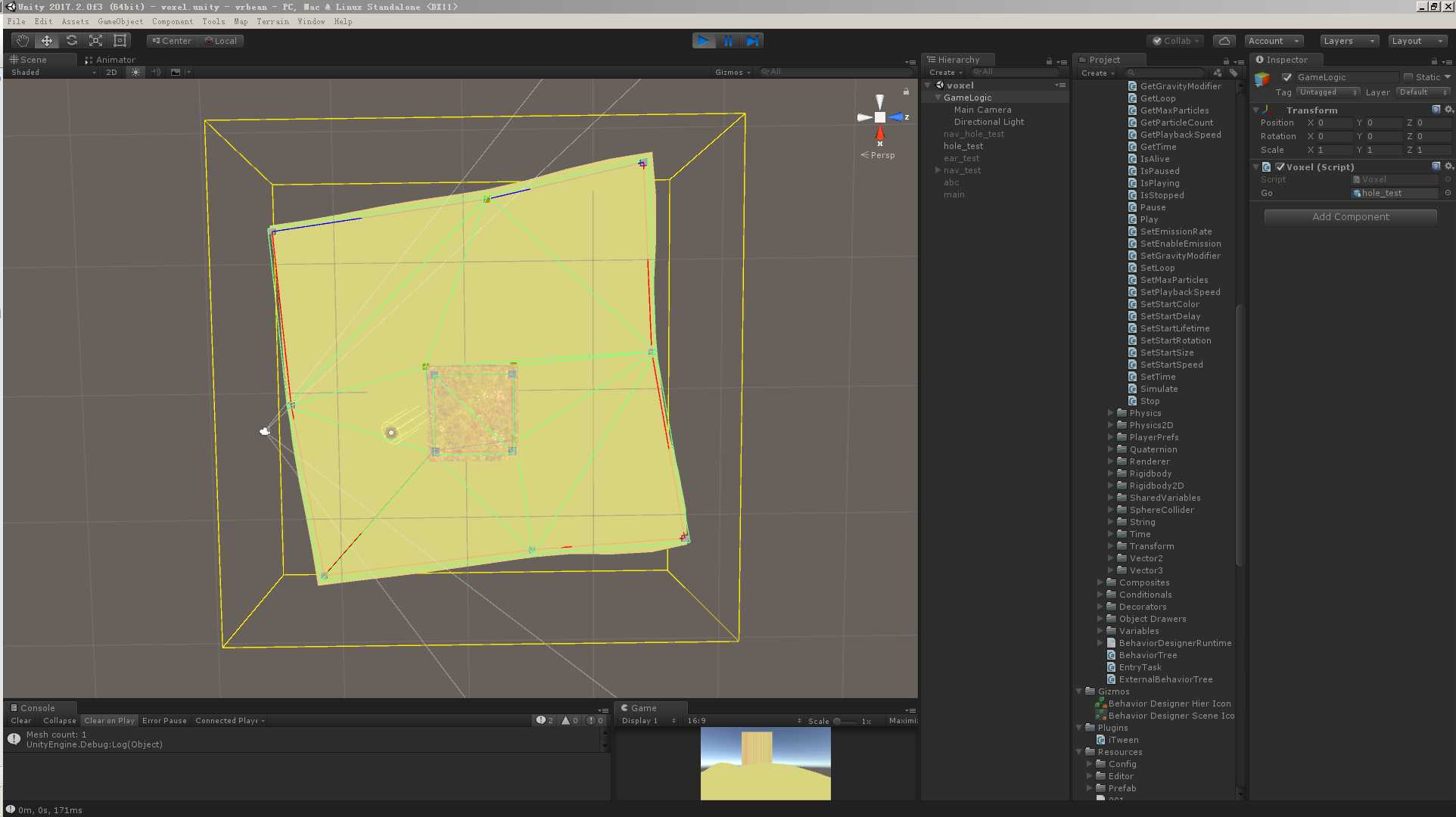Viewport: 1456px width, 817px height.
Task: Select the Hand tool in the toolbar
Action: pos(22,41)
